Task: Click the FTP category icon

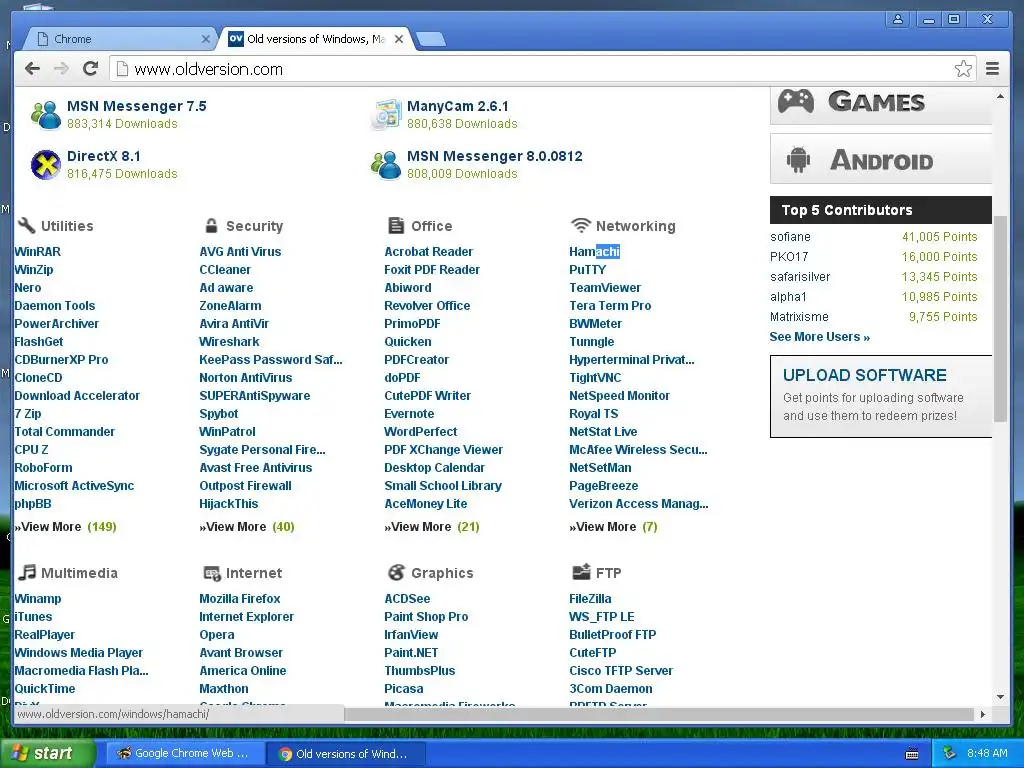Action: click(581, 572)
